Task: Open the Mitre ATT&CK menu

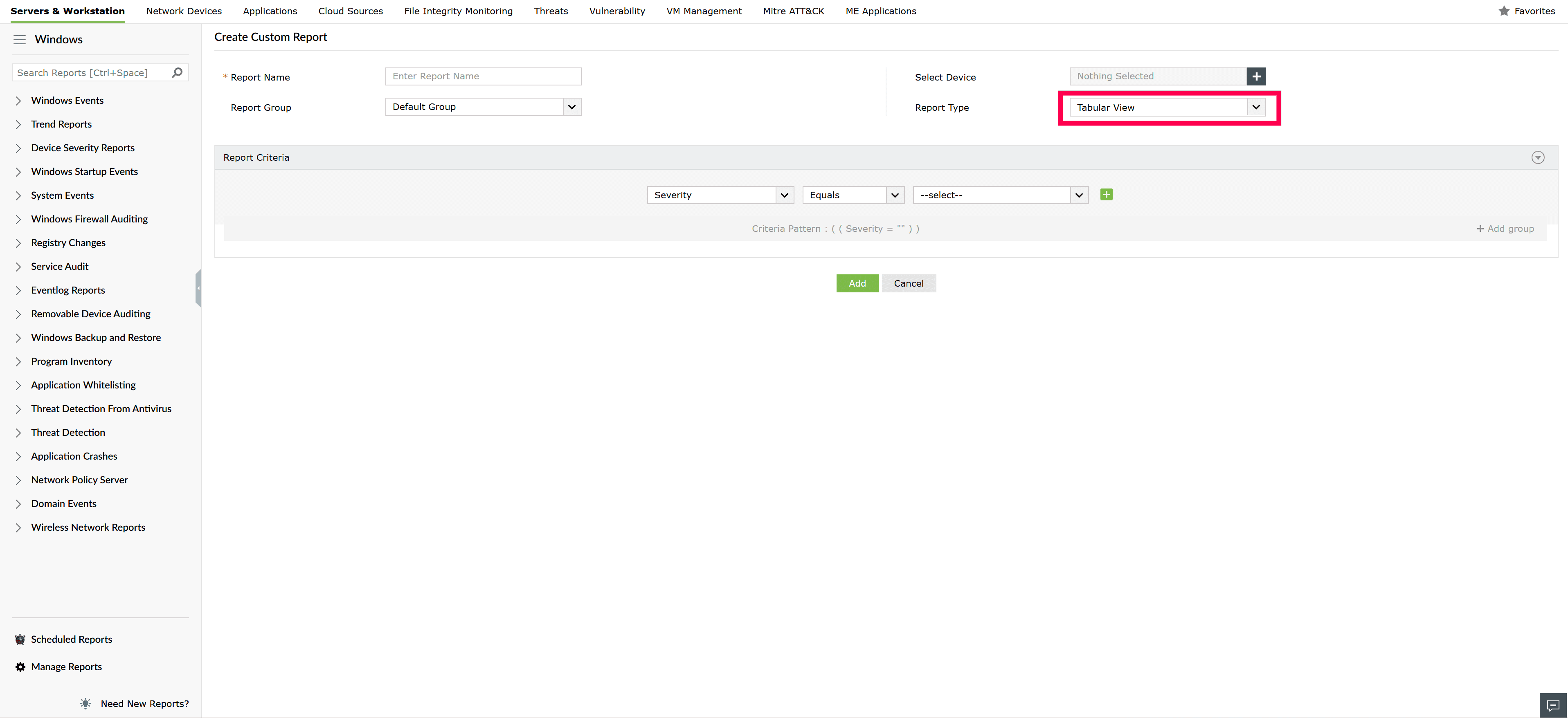Action: (x=793, y=11)
